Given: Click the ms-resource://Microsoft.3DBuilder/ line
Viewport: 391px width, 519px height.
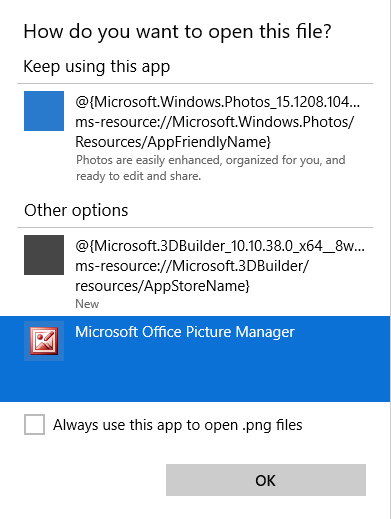Looking at the screenshot, I should click(192, 266).
